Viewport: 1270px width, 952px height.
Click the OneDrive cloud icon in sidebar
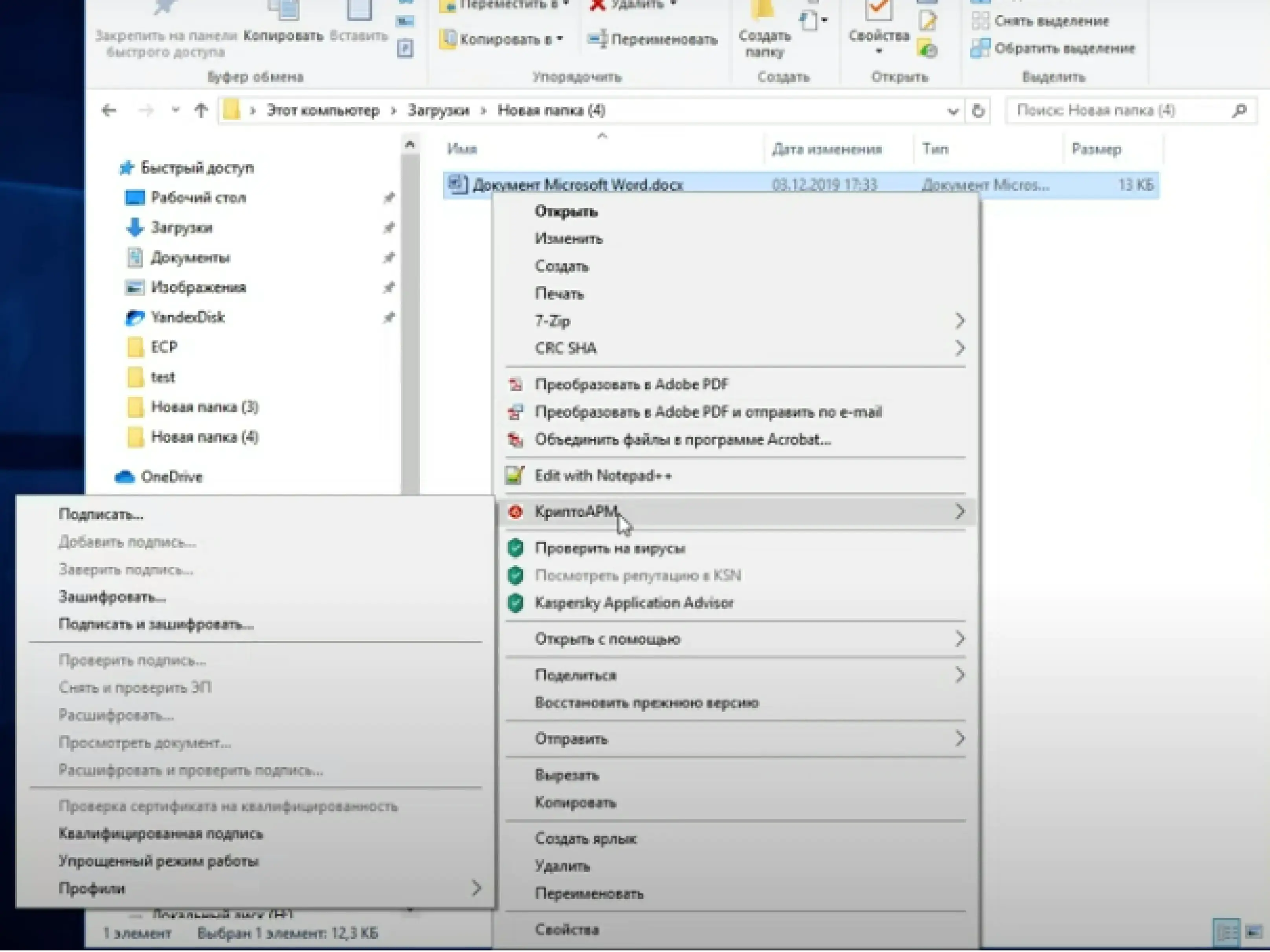point(125,476)
